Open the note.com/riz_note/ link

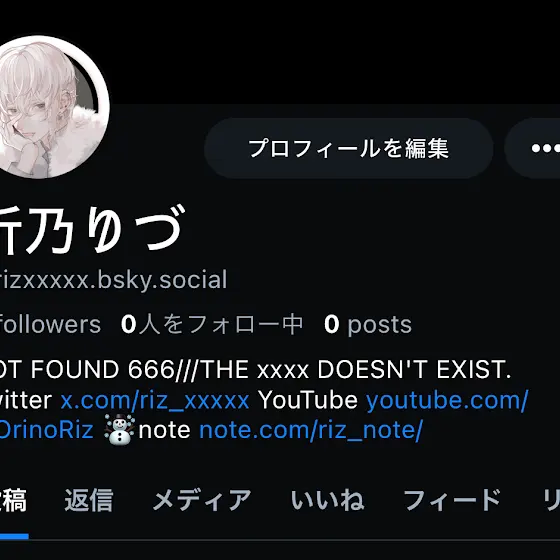(311, 430)
